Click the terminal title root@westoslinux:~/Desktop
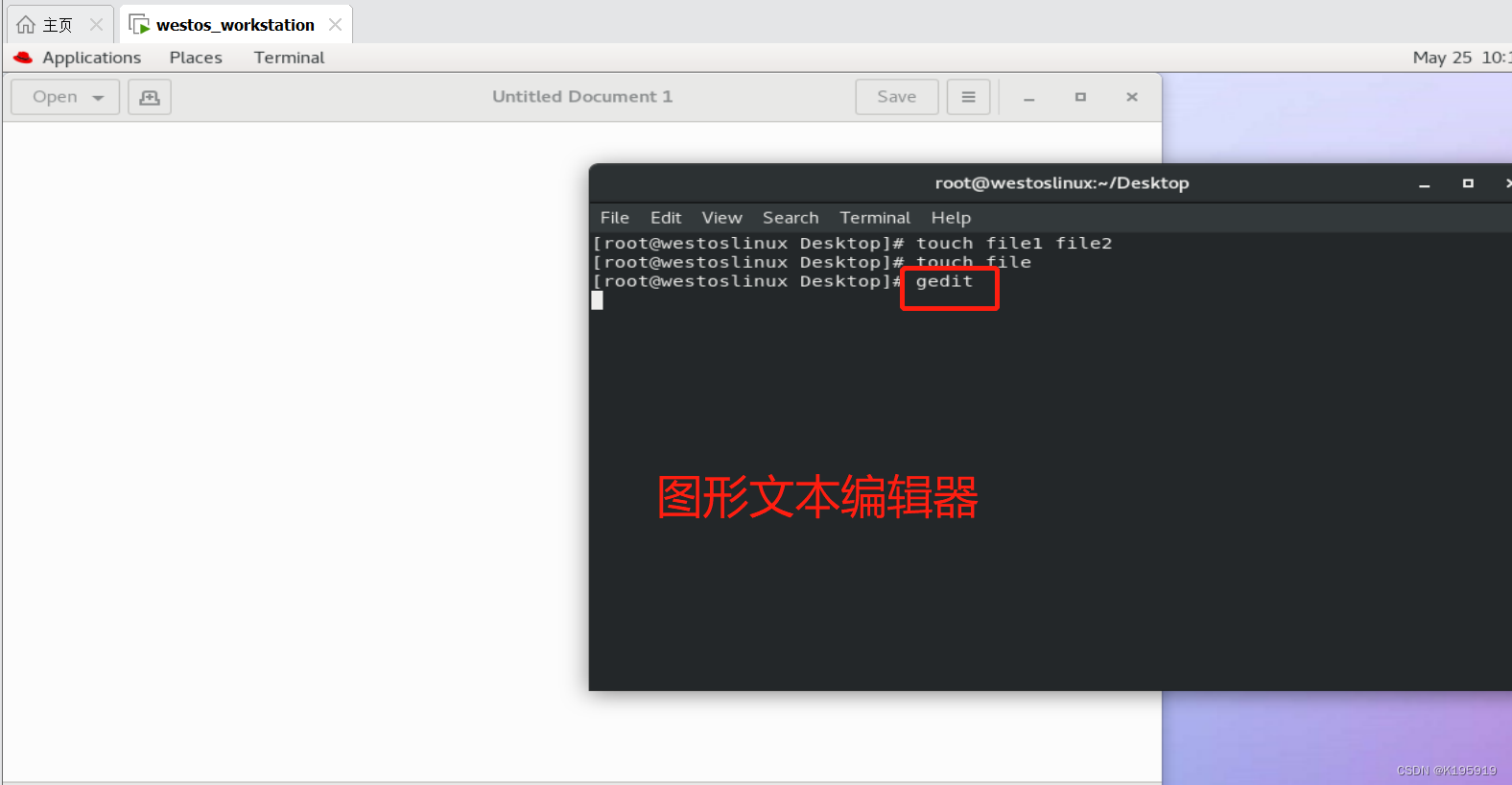 click(1062, 183)
